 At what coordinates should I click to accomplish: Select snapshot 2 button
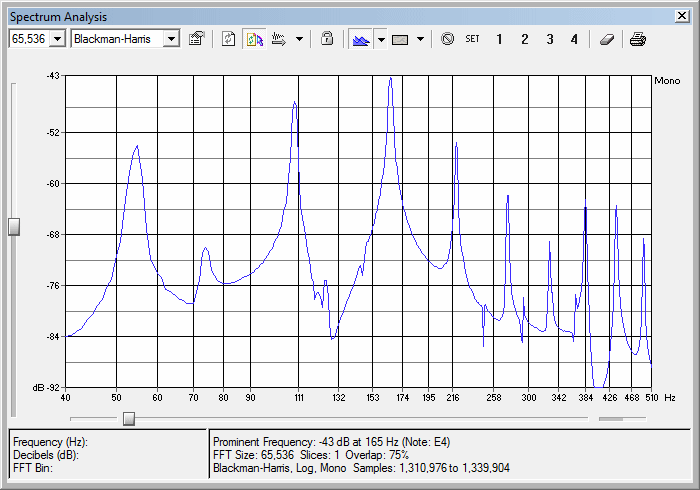[x=525, y=39]
